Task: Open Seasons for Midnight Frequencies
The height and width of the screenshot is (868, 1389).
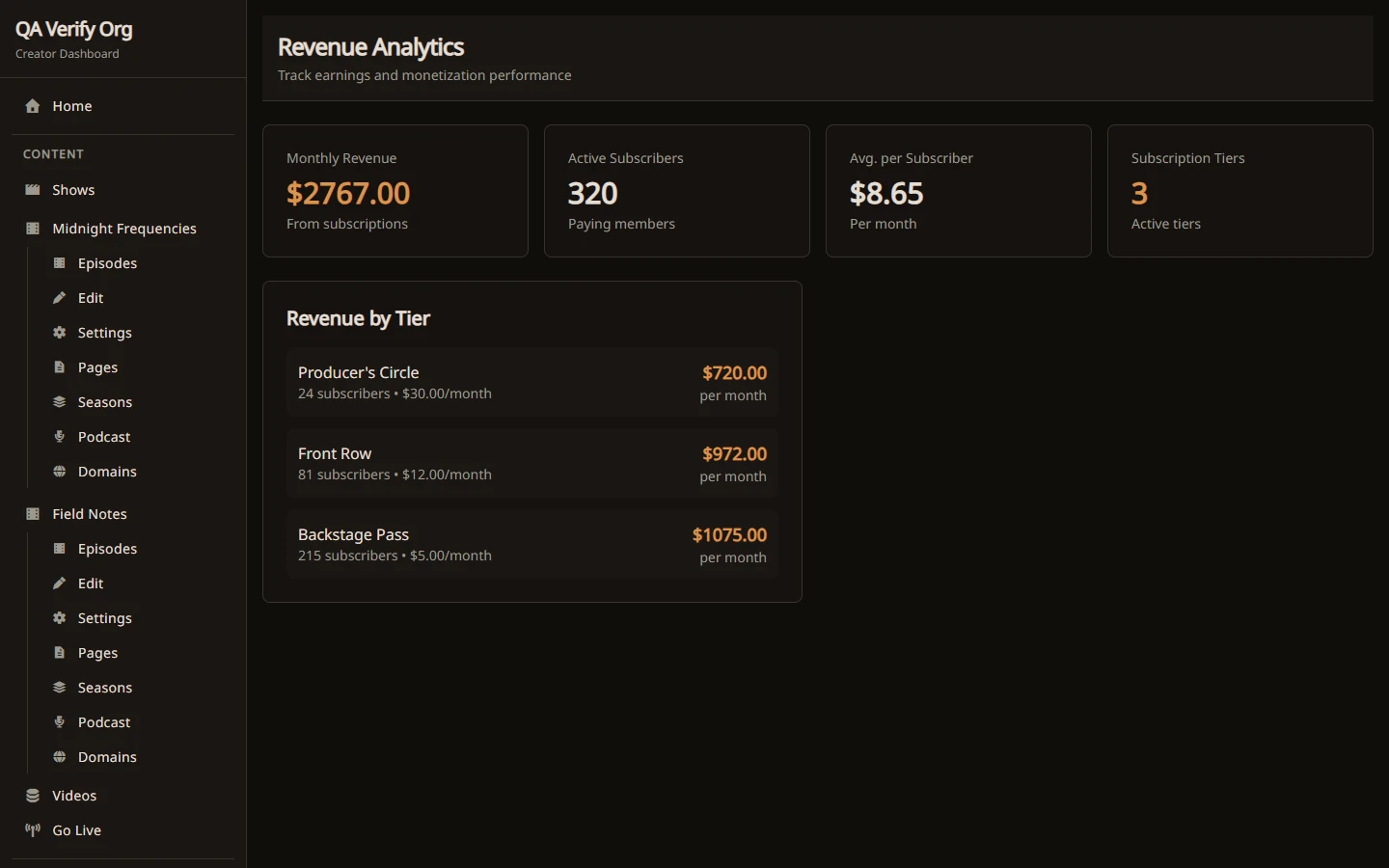Action: (136, 402)
